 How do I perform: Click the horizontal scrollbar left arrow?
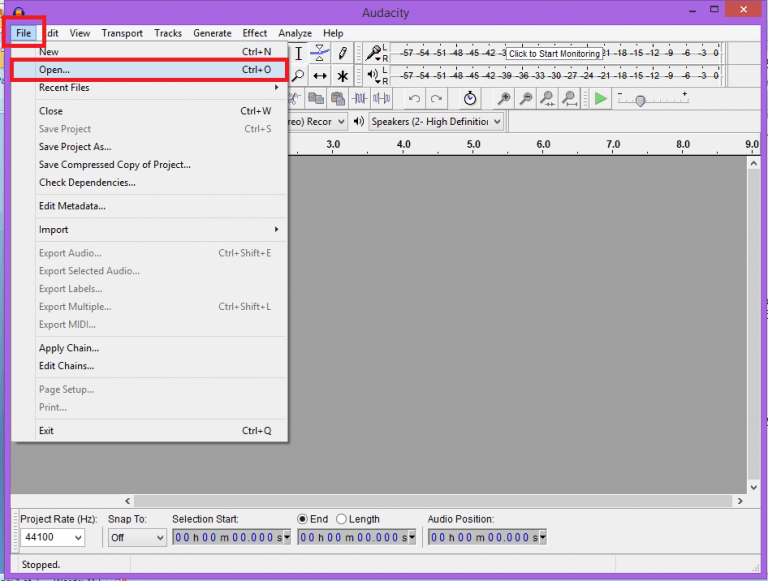tap(128, 501)
